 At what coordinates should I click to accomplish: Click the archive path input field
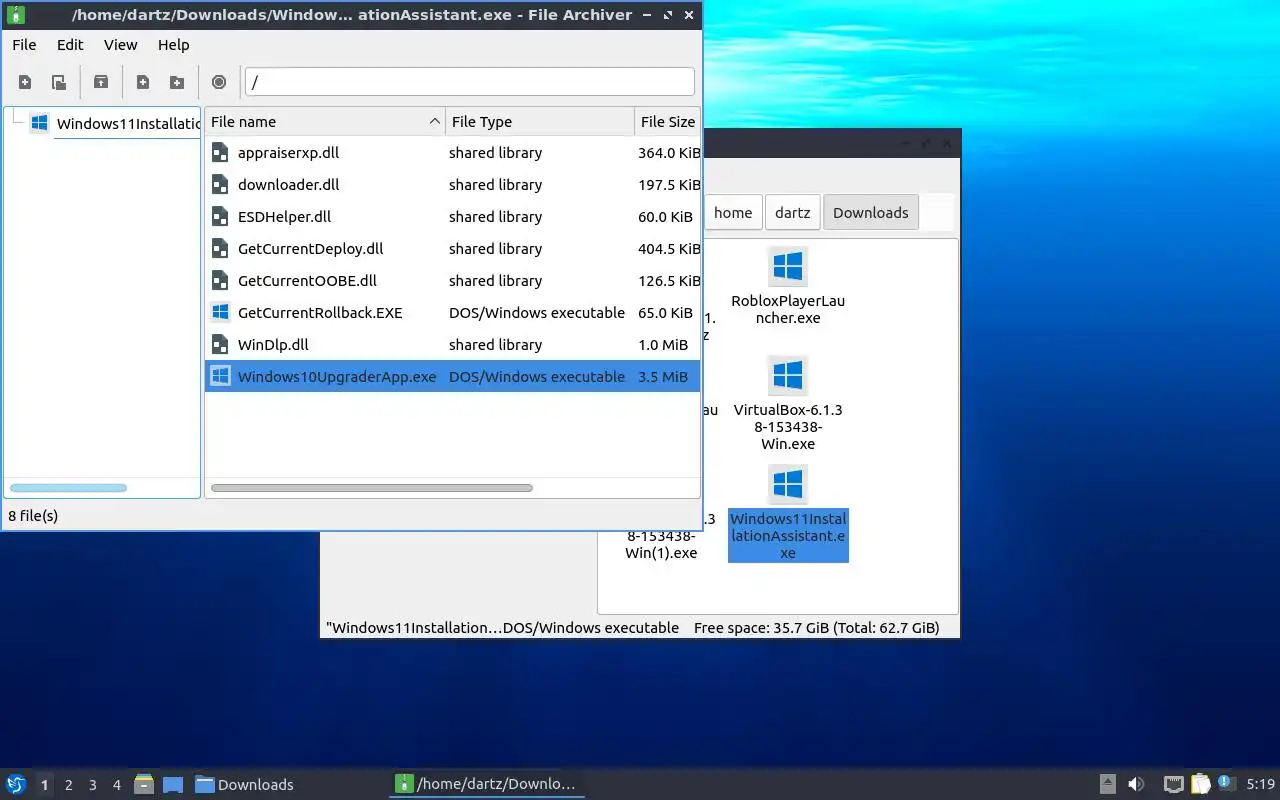pos(470,82)
